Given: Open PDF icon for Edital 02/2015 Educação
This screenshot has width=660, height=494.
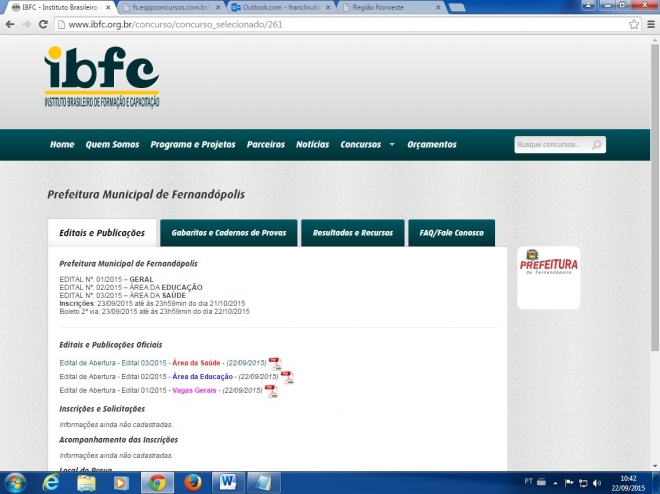Looking at the screenshot, I should click(x=287, y=377).
